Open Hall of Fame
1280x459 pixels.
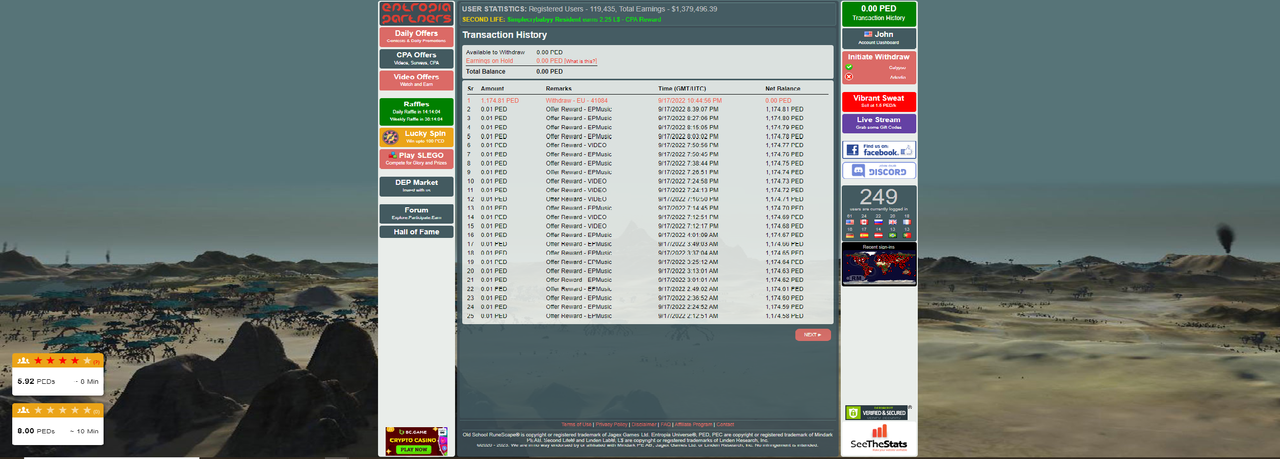pyautogui.click(x=416, y=232)
